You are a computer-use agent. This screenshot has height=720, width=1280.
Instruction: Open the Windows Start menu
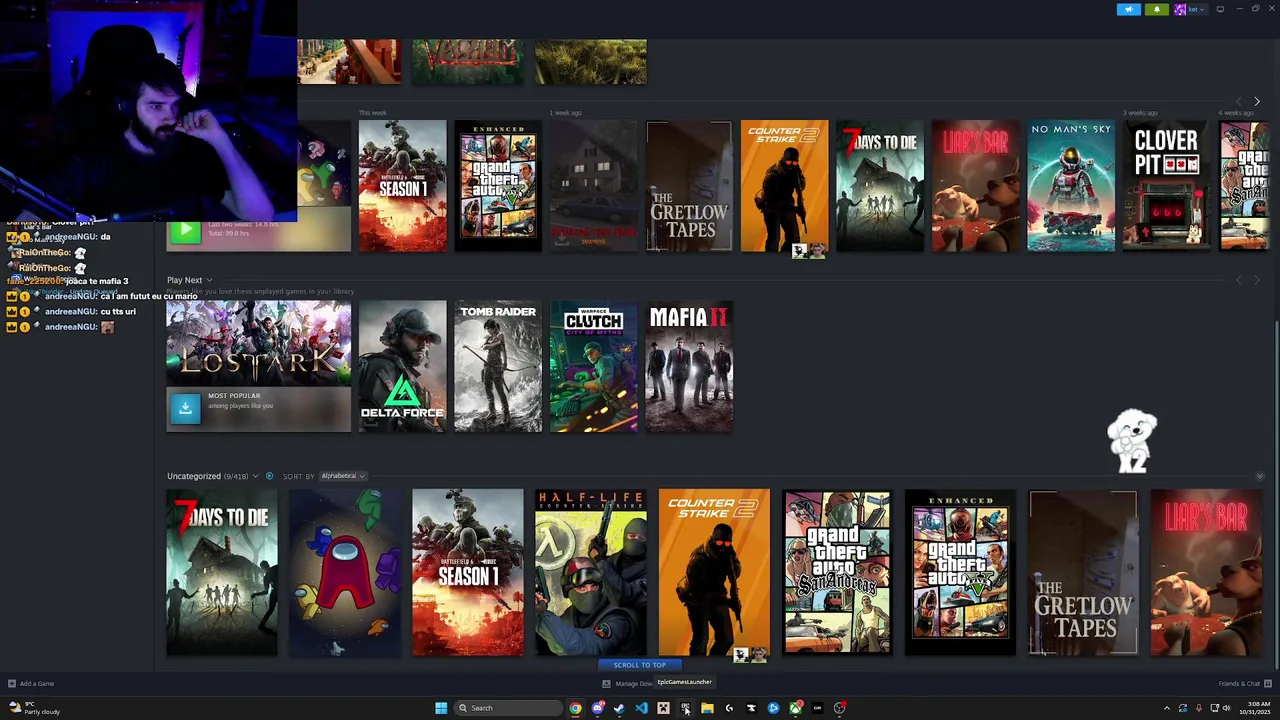point(441,708)
